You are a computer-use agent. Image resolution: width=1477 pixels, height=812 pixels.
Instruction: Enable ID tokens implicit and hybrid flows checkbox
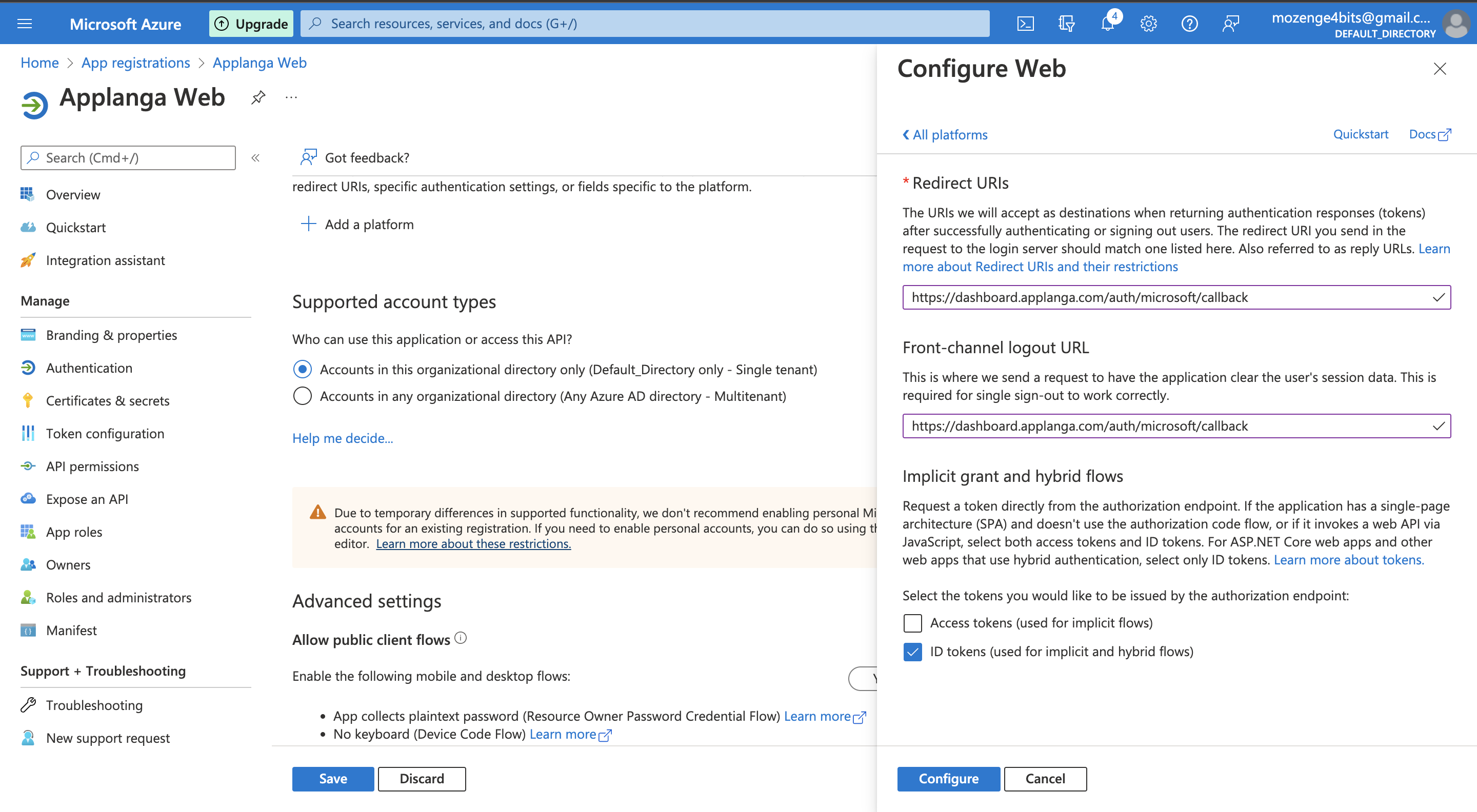[912, 651]
